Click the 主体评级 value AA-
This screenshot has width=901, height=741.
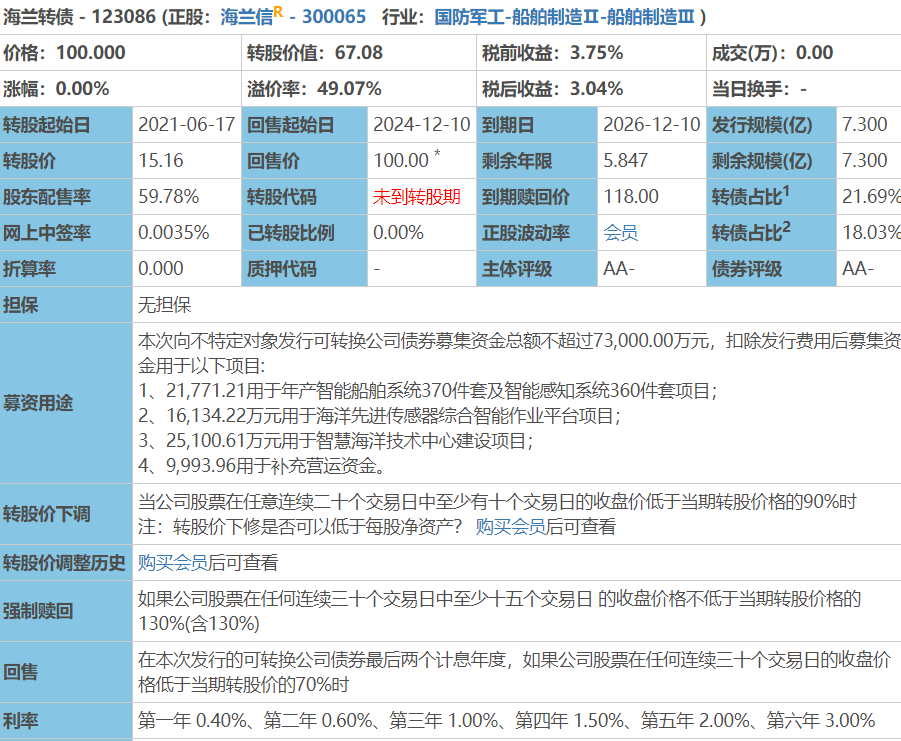[x=619, y=268]
